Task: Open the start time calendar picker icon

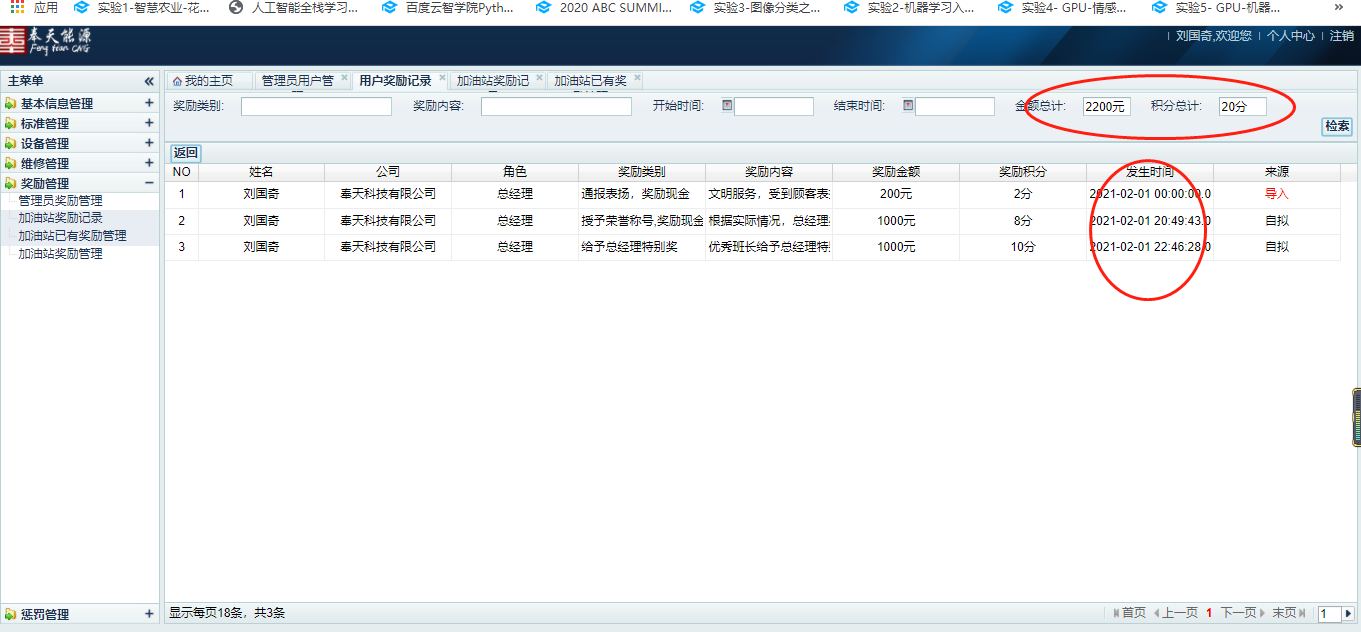Action: pos(727,105)
